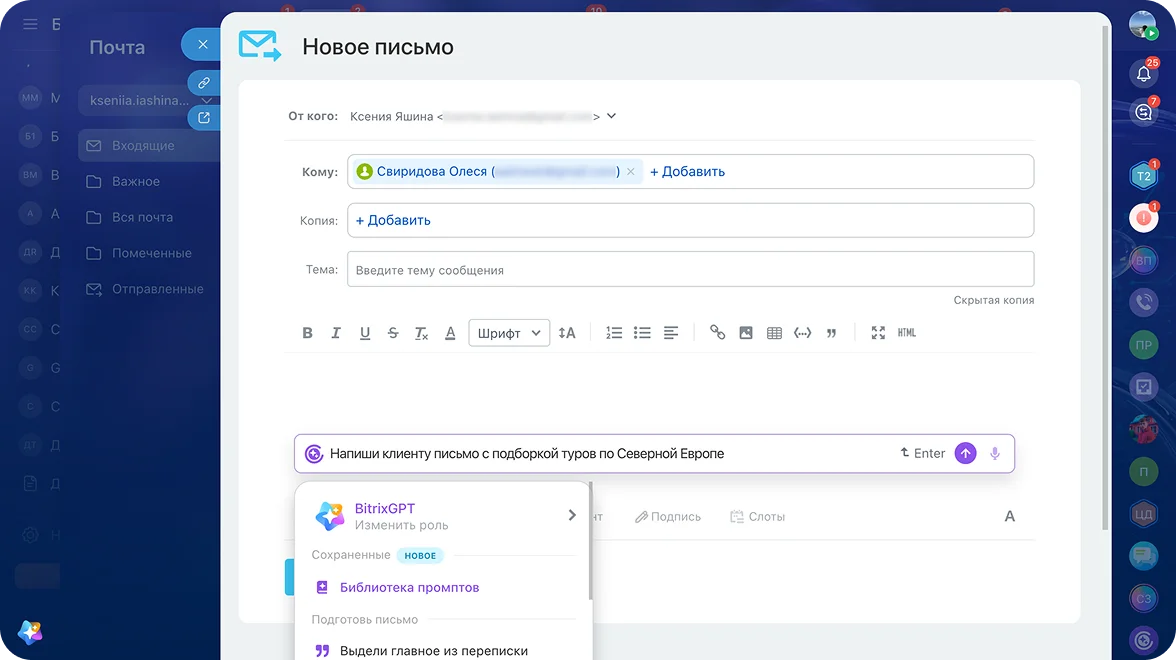Insert a hyperlink

click(x=718, y=333)
